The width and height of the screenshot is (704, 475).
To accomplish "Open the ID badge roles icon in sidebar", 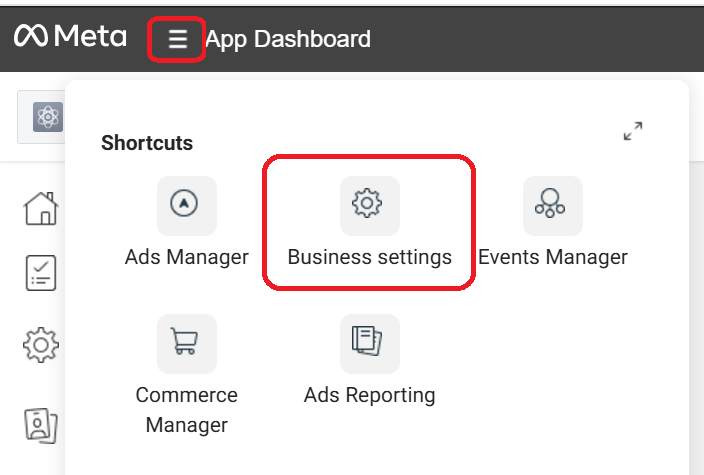I will point(41,425).
